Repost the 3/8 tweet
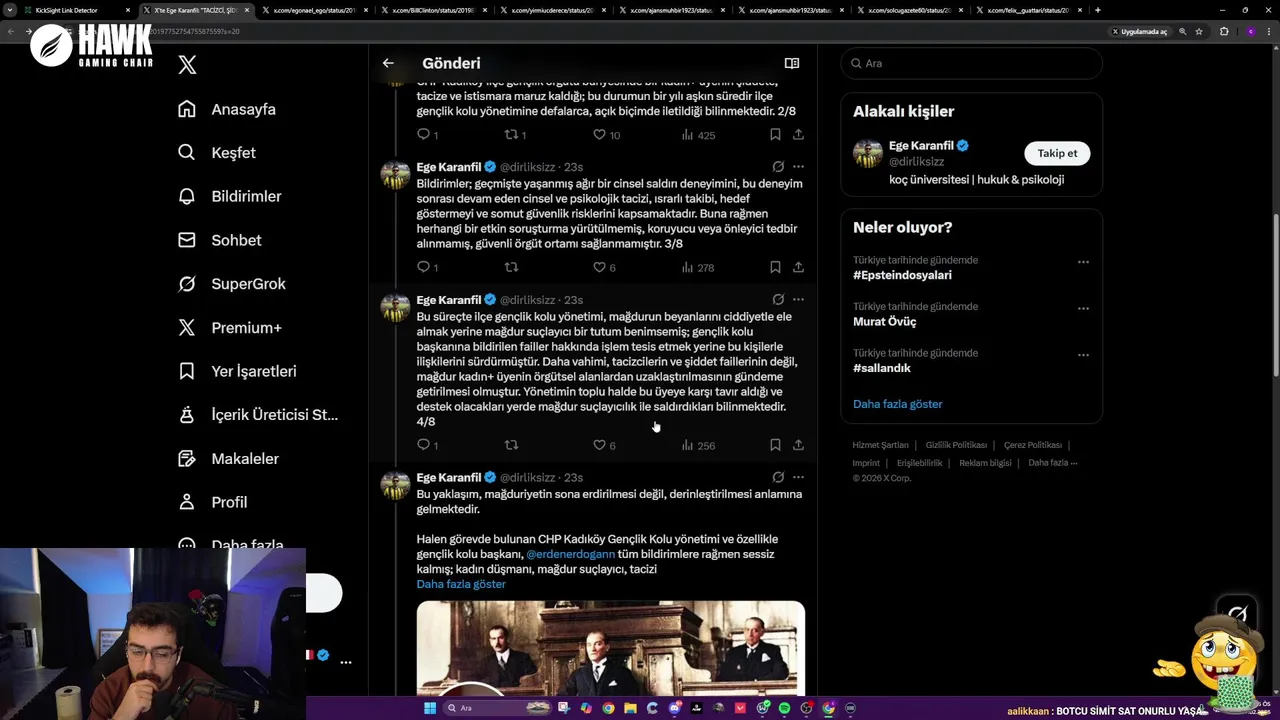The image size is (1280, 720). point(511,267)
